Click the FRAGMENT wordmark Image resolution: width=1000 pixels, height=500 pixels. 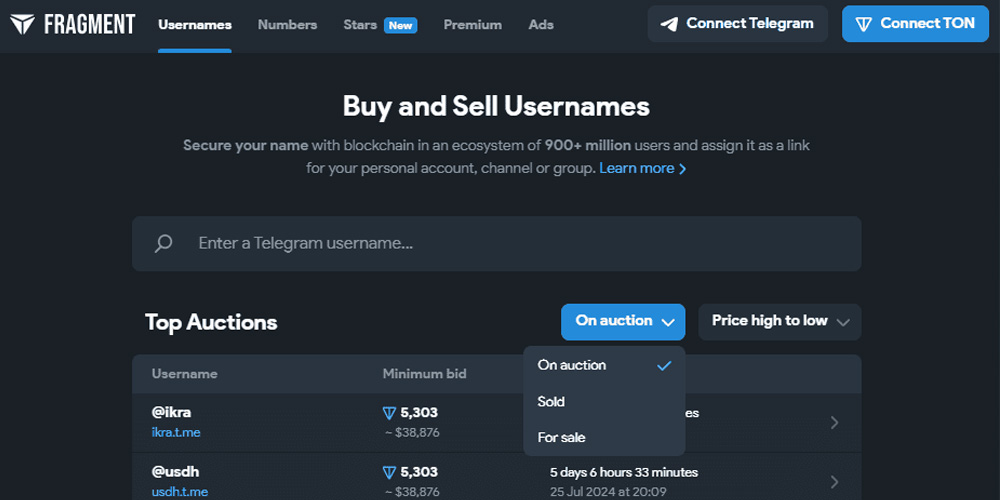click(x=90, y=24)
